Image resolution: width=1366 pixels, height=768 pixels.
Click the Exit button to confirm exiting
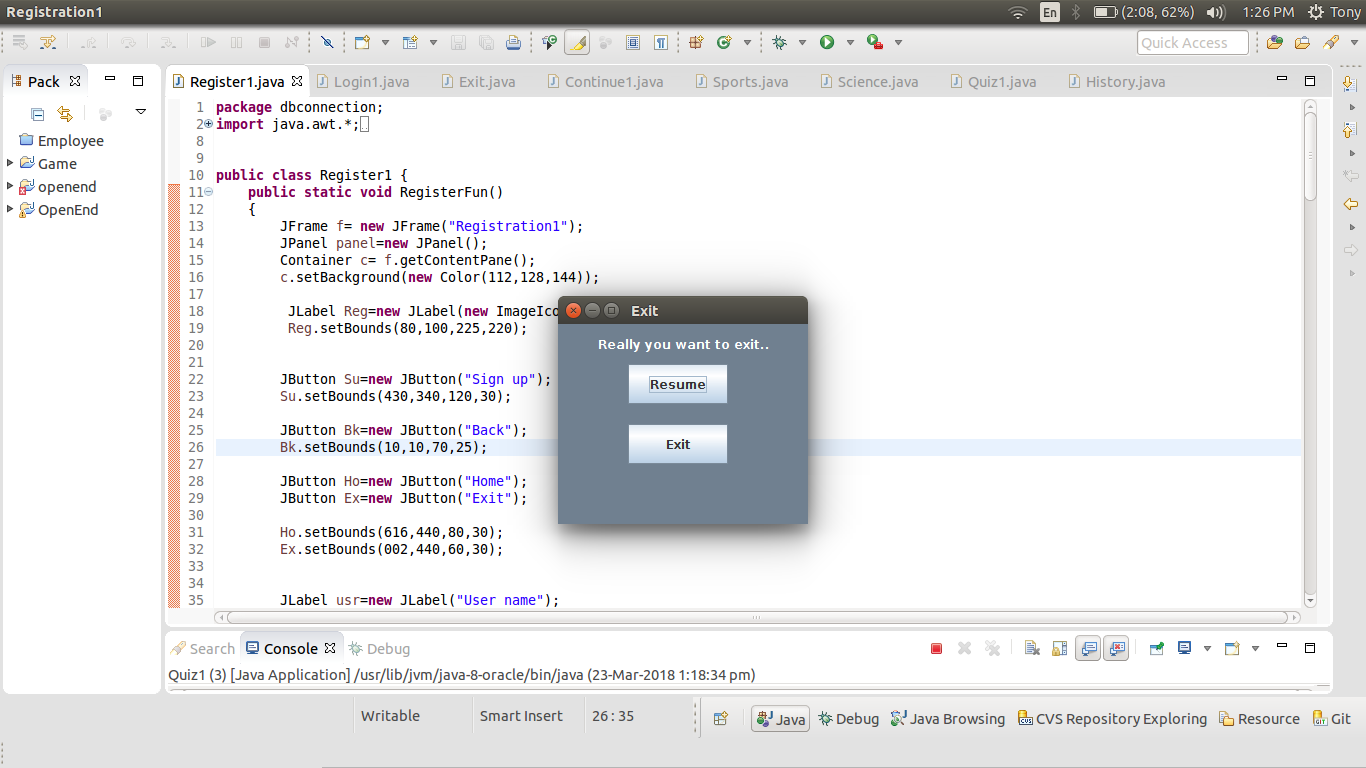tap(677, 443)
